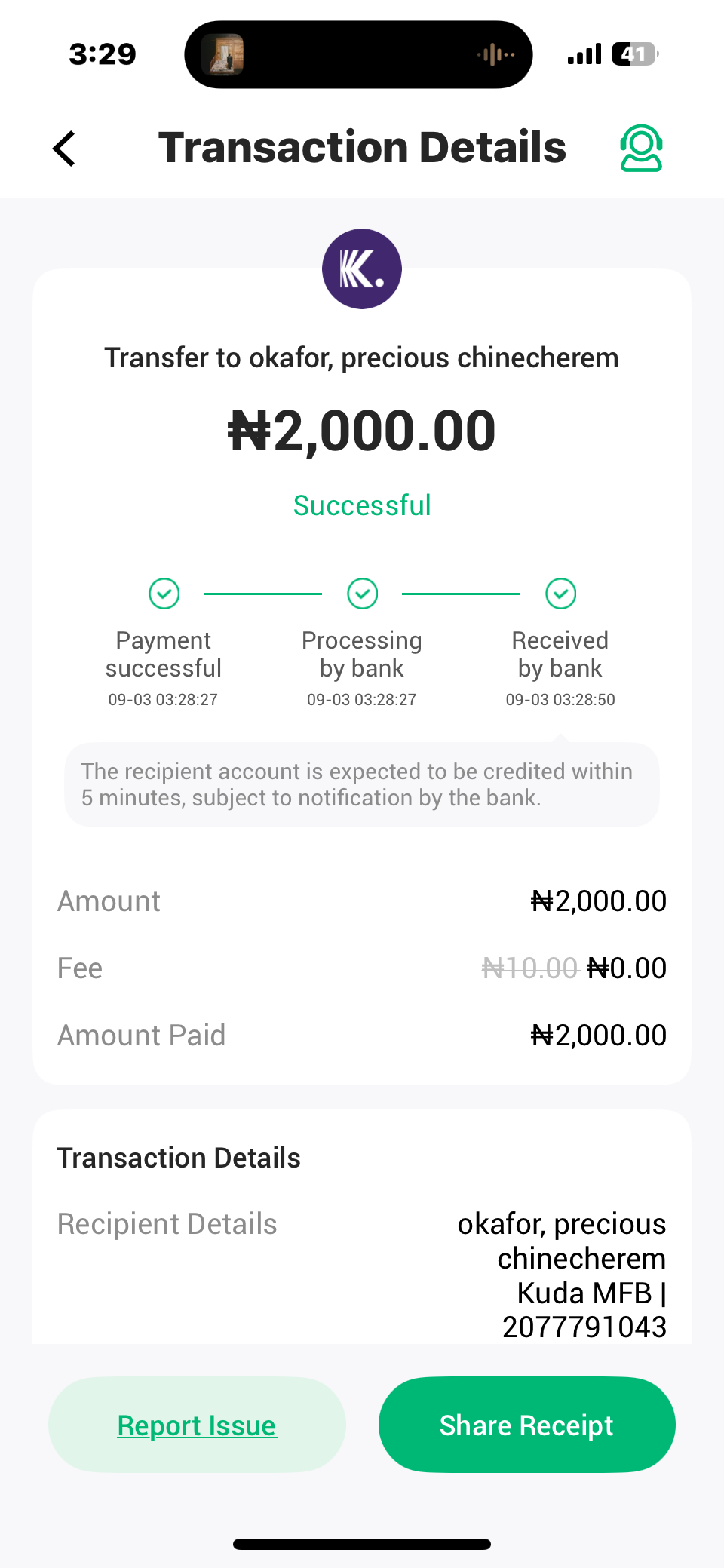This screenshot has height=1568, width=724.
Task: Tap the Received by bank timestamp
Action: point(560,700)
